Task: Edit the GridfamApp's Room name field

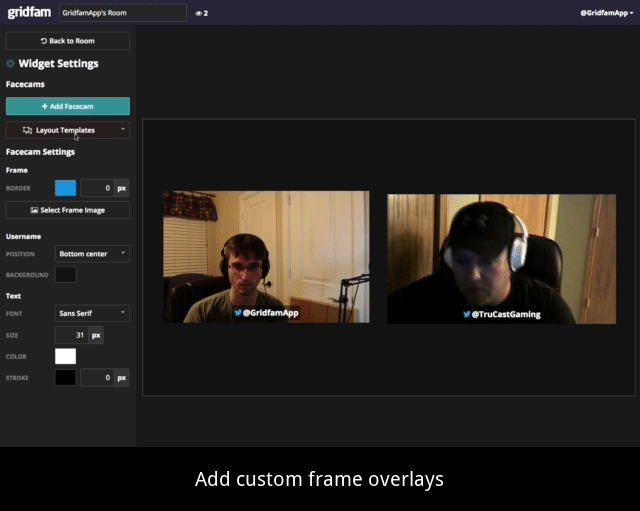Action: point(123,13)
